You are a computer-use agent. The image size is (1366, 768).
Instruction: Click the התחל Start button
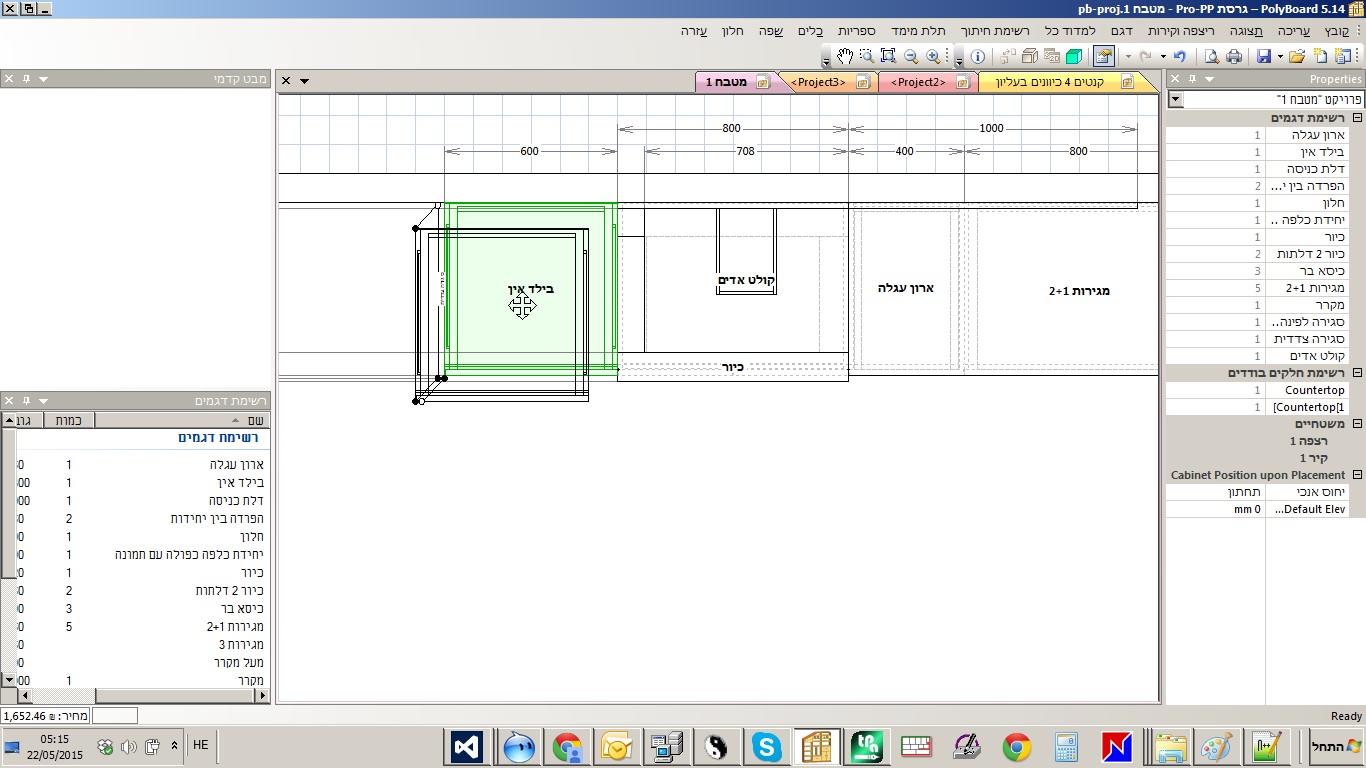tap(1338, 747)
